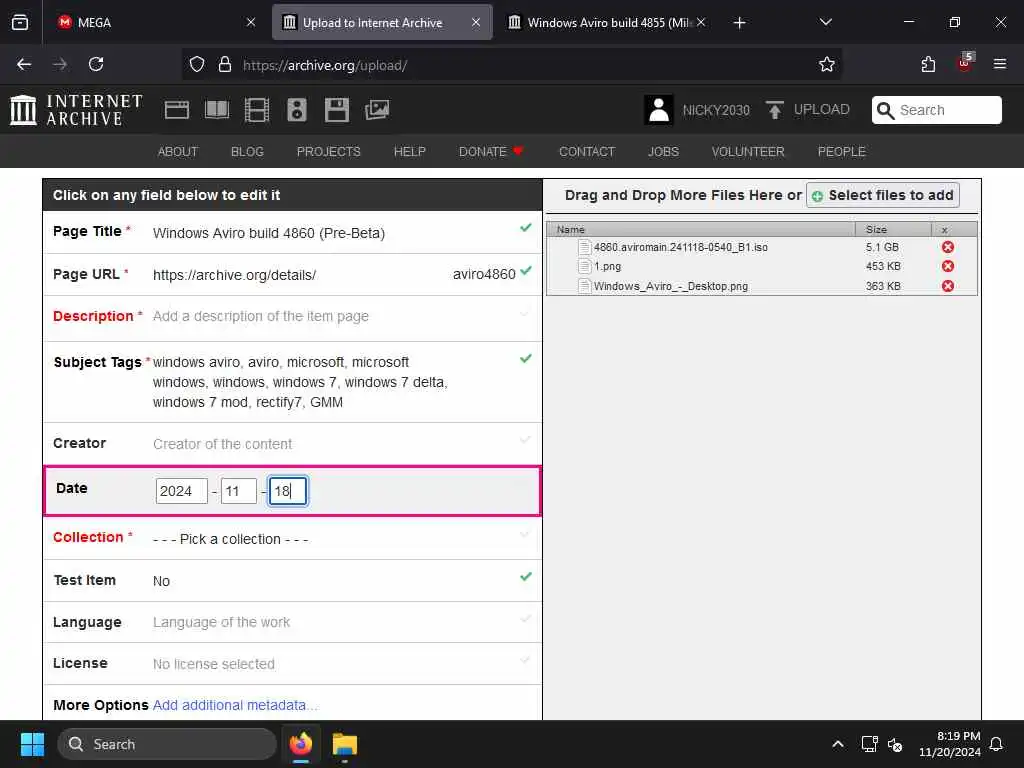Open the texts book icon
The height and width of the screenshot is (768, 1024).
tap(217, 110)
